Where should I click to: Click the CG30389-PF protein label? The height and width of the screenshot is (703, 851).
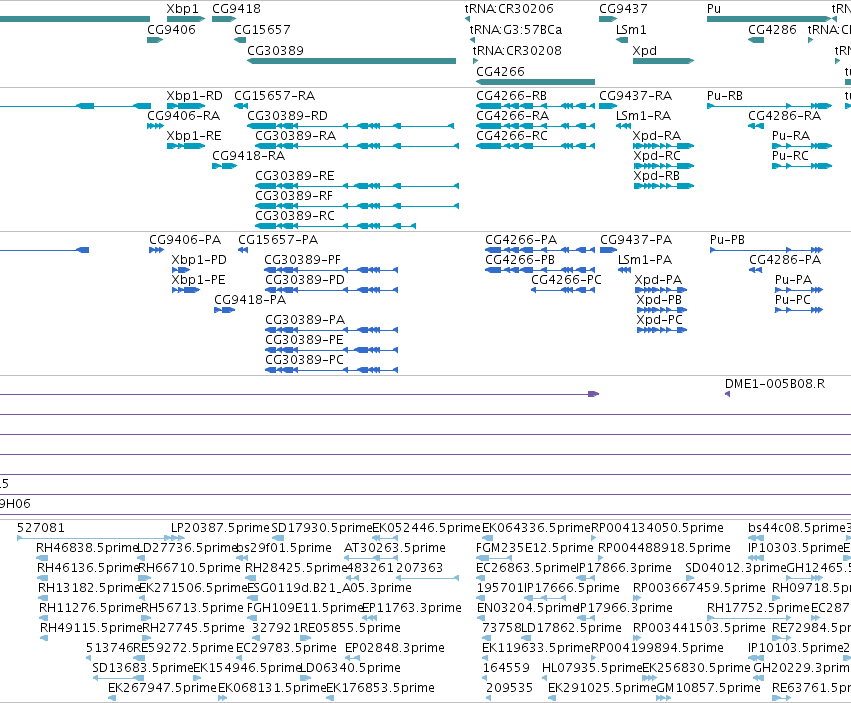[x=303, y=260]
